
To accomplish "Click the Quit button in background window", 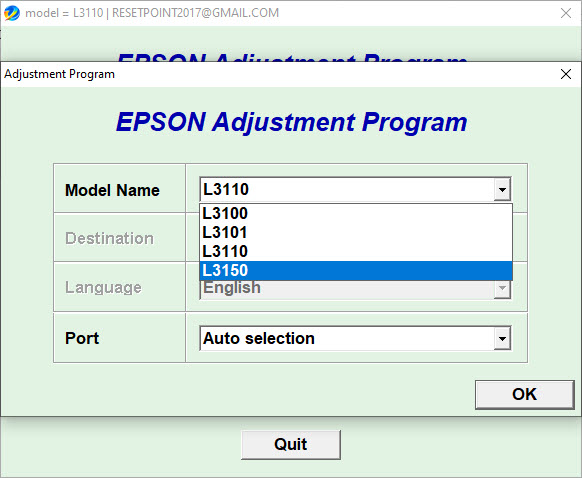I will coord(291,445).
